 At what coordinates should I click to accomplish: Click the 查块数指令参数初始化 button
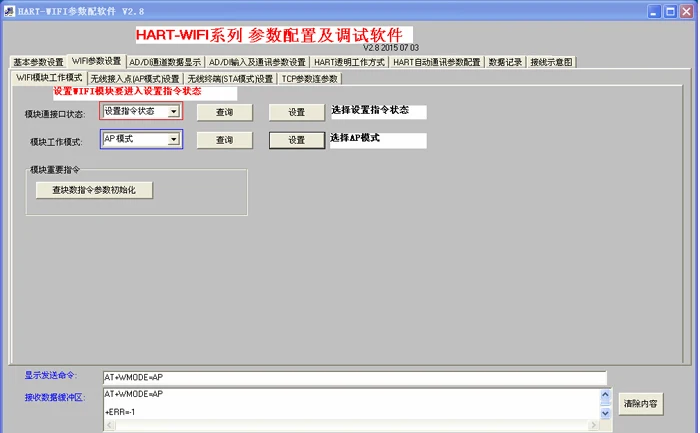coord(94,190)
